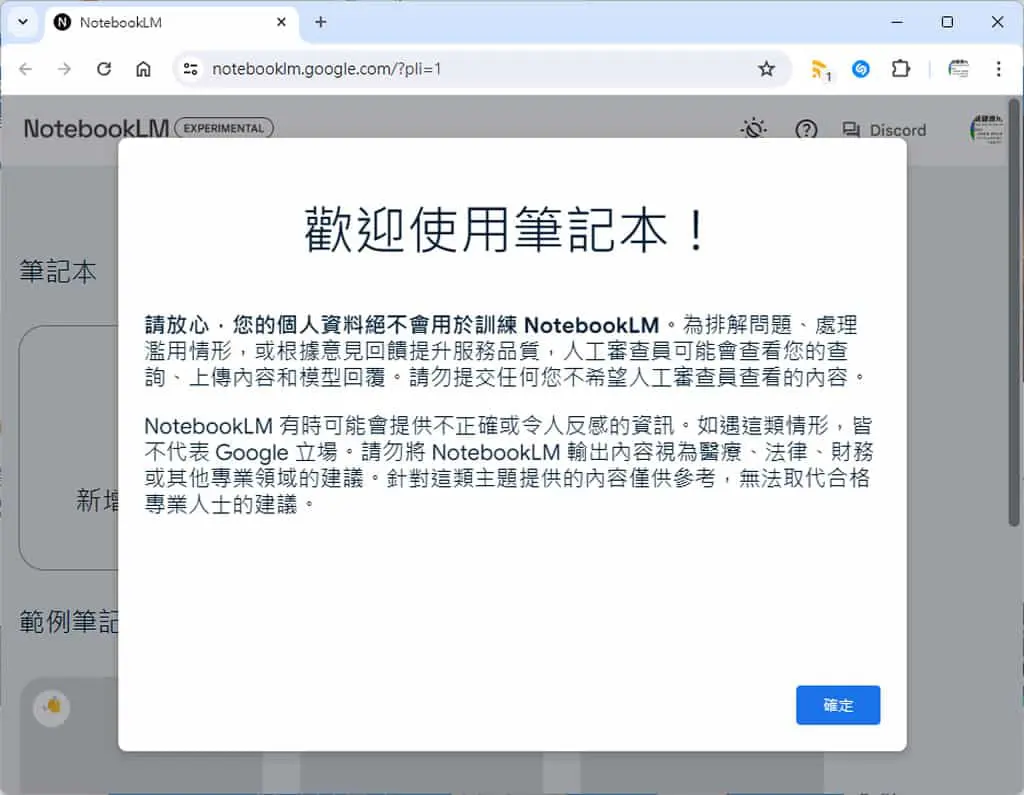Open the Extensions puzzle icon
The width and height of the screenshot is (1024, 795).
[x=901, y=69]
